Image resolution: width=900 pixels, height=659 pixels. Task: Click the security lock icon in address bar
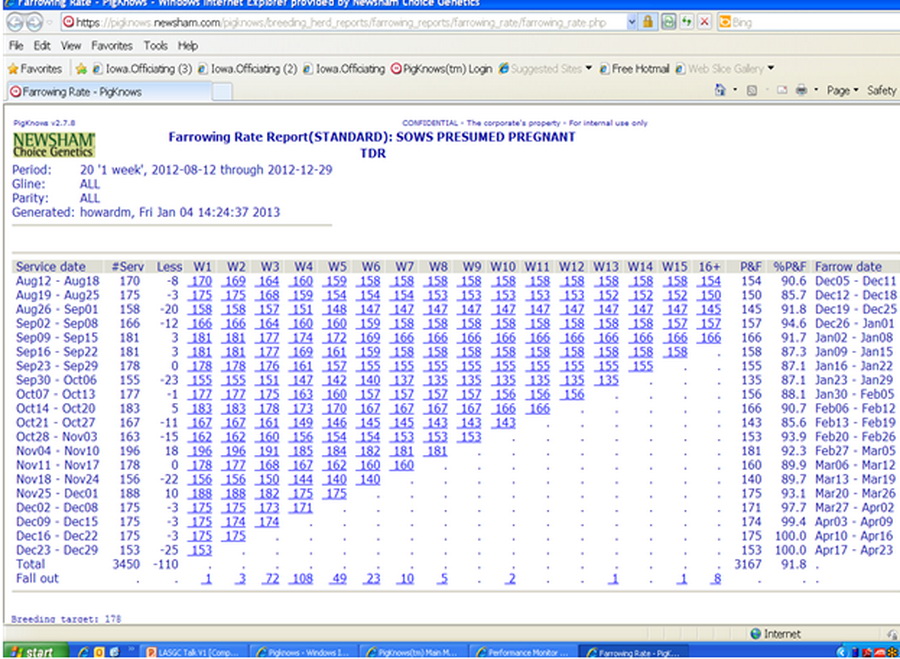pos(649,21)
